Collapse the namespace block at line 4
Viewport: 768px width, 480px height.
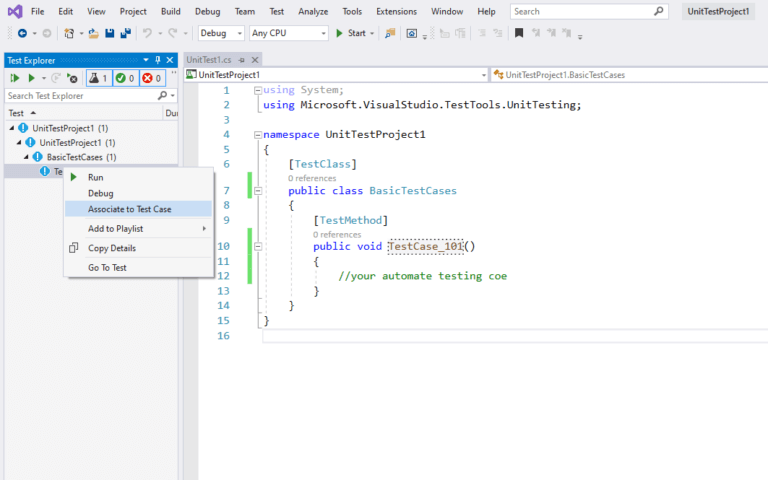[x=258, y=135]
